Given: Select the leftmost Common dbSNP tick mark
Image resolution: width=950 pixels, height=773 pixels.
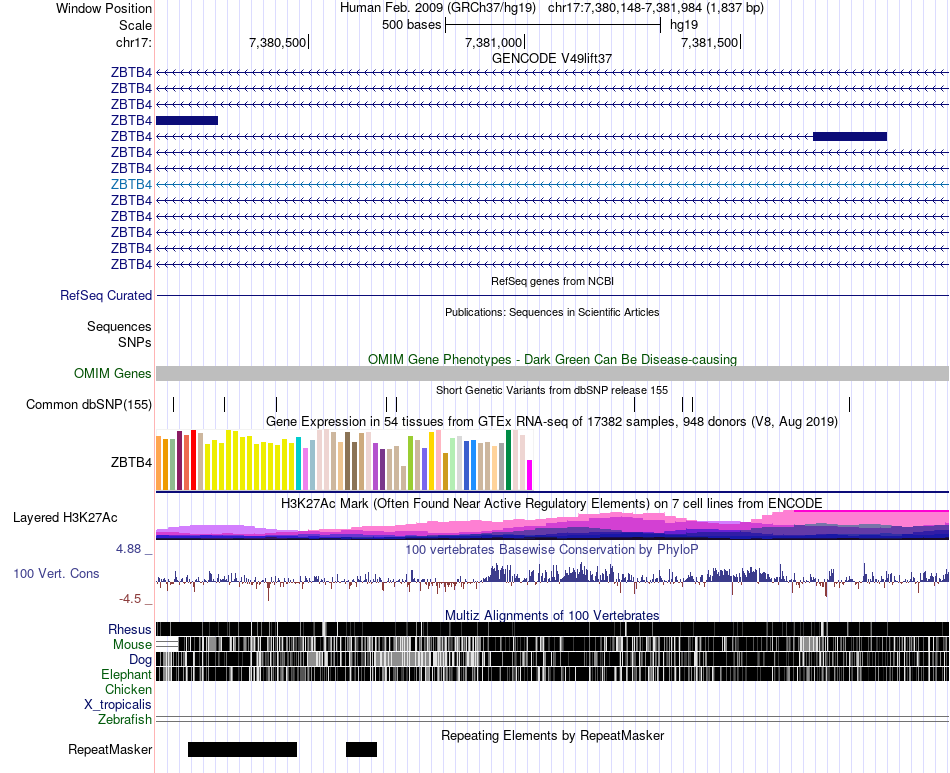Looking at the screenshot, I should coord(174,404).
